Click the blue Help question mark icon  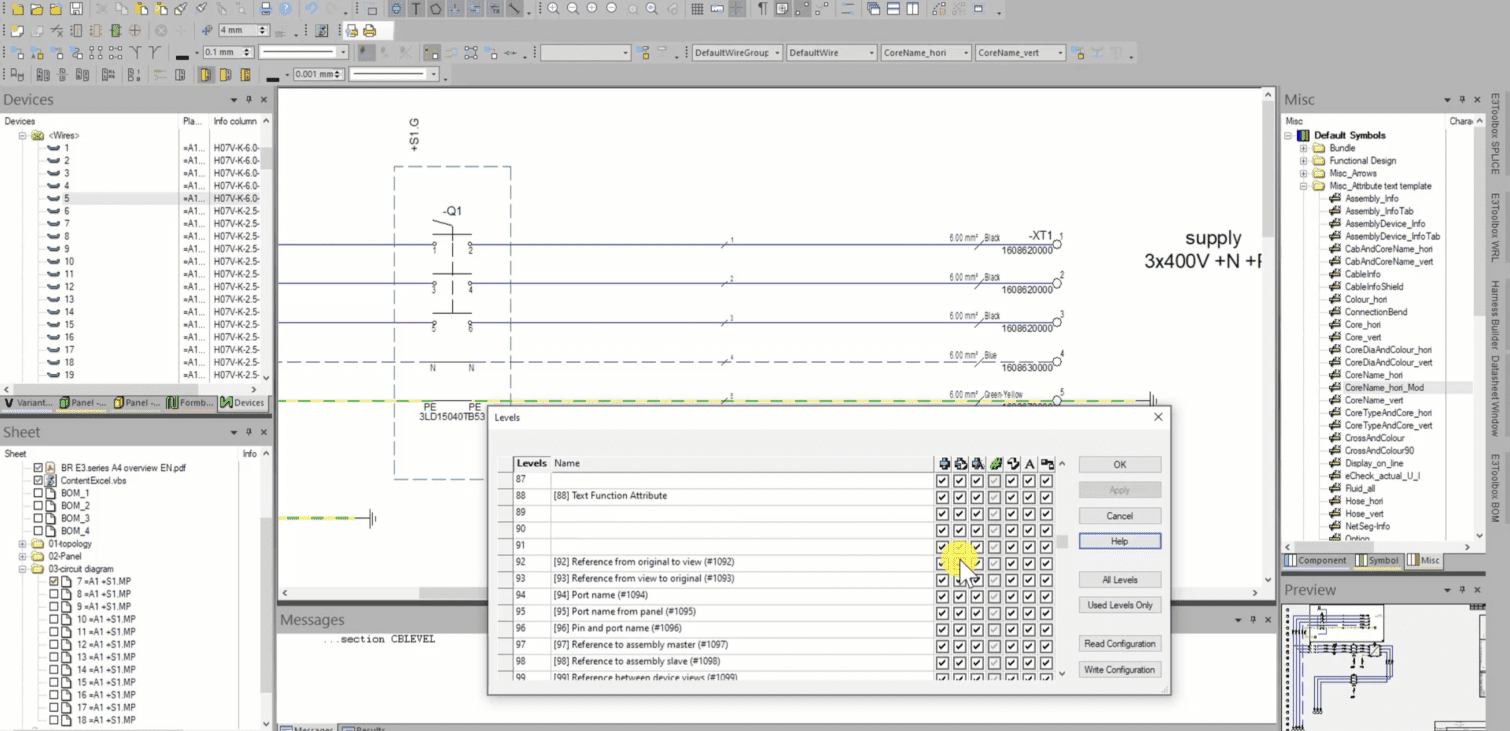pos(285,8)
